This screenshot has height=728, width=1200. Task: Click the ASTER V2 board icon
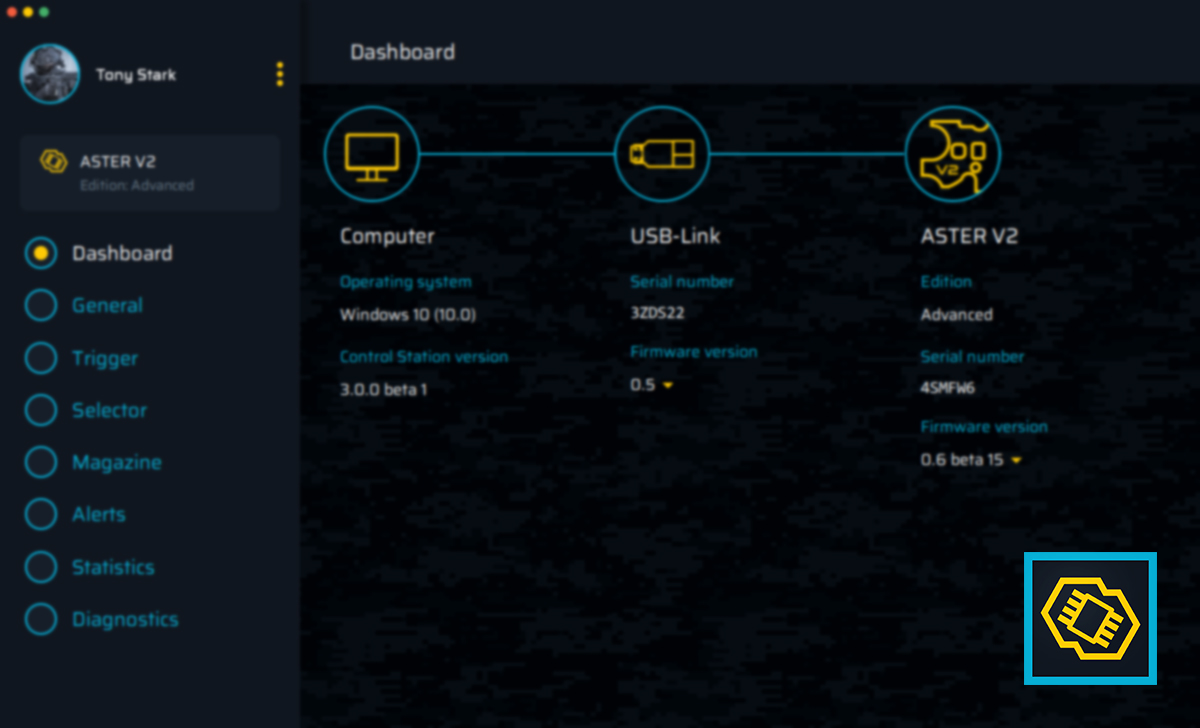pyautogui.click(x=952, y=155)
